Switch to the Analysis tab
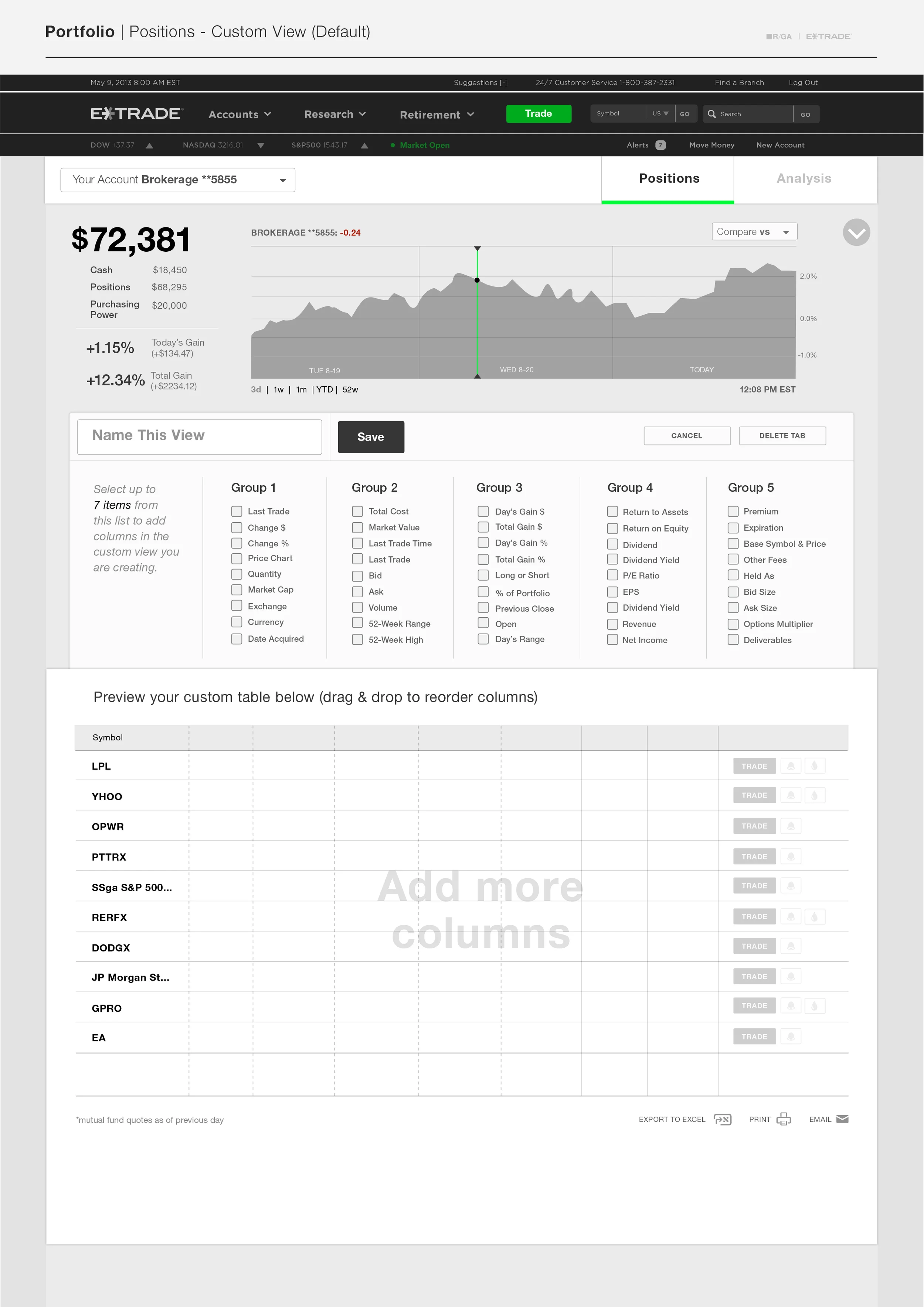This screenshot has width=924, height=1307. pos(805,179)
